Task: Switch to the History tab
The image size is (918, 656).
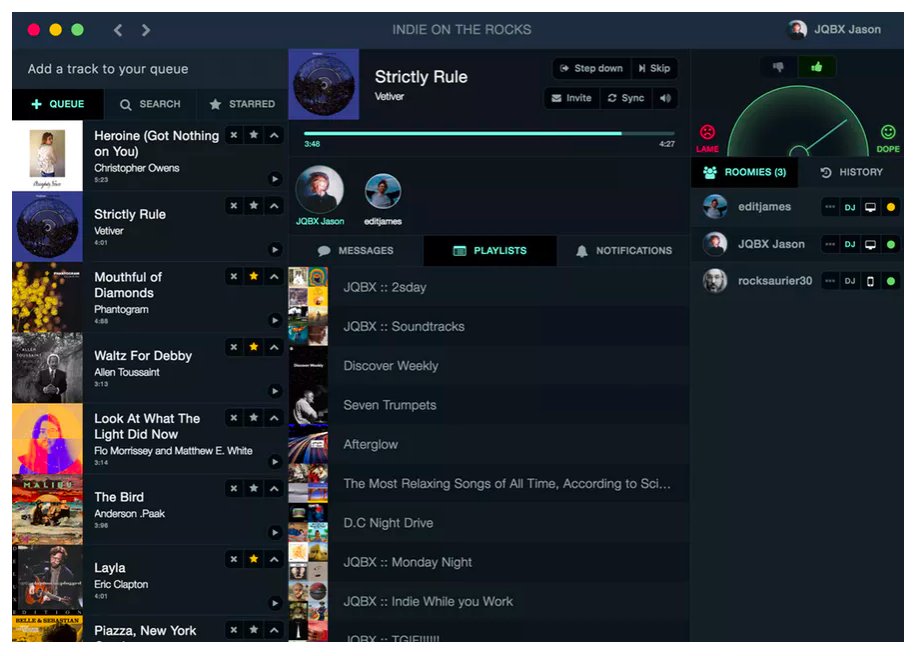Action: tap(851, 172)
